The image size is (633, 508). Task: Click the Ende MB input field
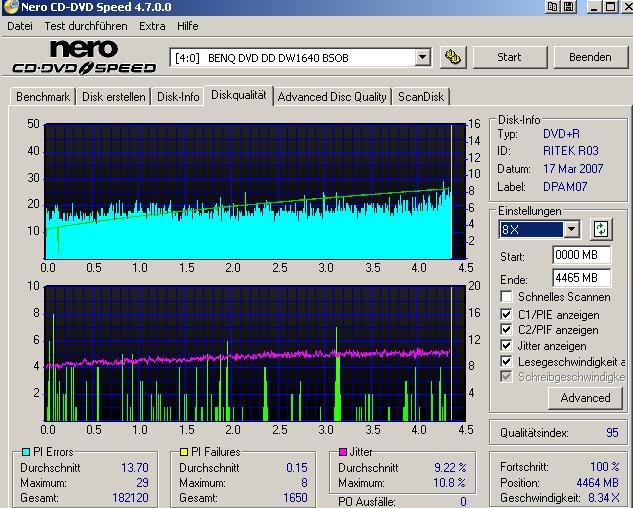581,278
